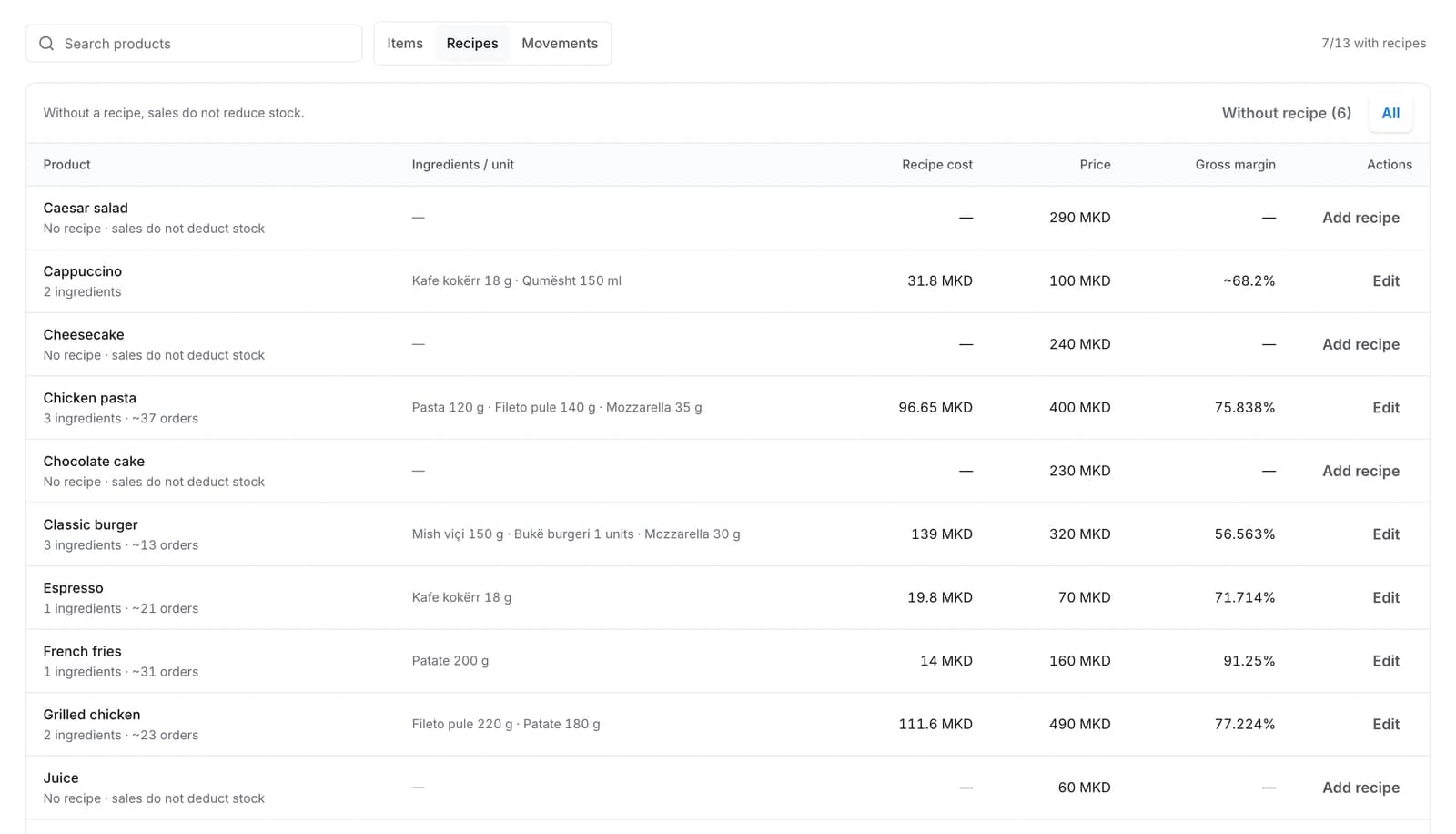This screenshot has width=1456, height=834.
Task: Show All products filter
Action: 1390,113
